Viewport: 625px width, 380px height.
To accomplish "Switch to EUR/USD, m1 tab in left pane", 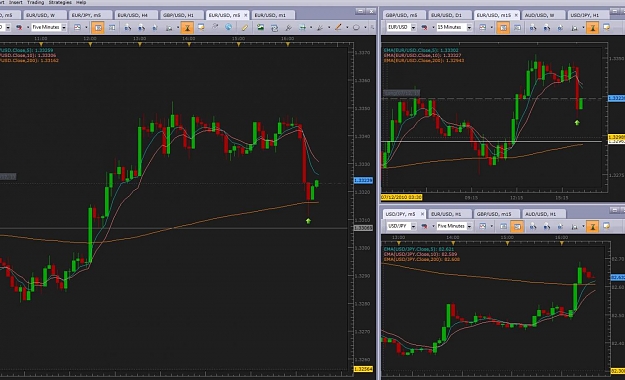I will pyautogui.click(x=273, y=15).
